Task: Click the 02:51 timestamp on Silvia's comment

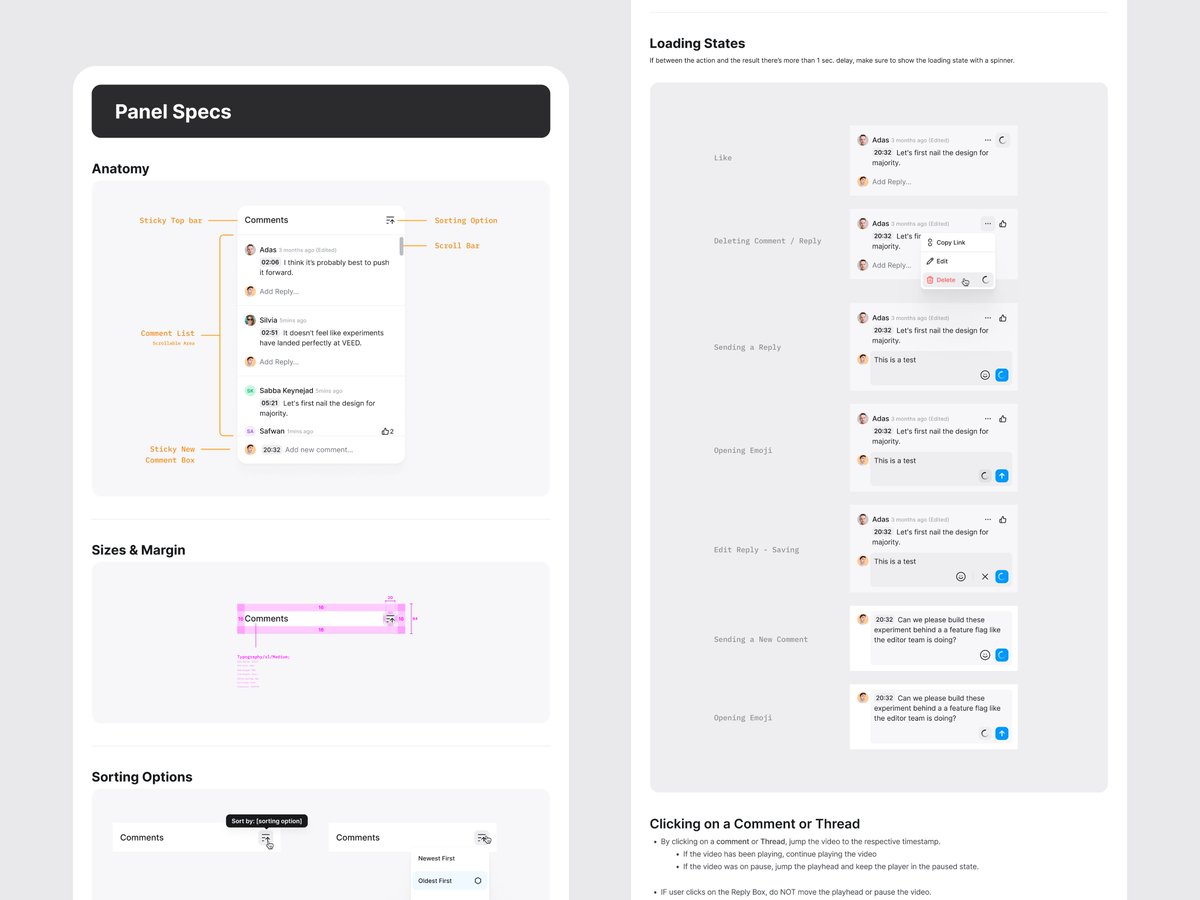Action: [x=270, y=333]
